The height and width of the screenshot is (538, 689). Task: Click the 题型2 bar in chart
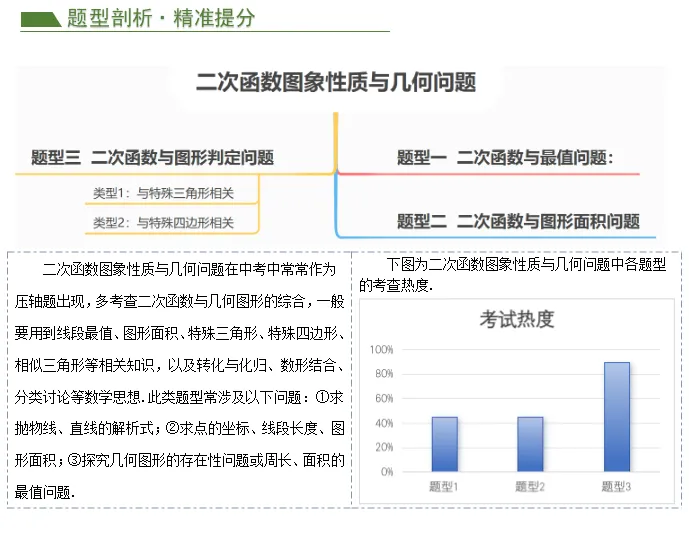tap(530, 444)
